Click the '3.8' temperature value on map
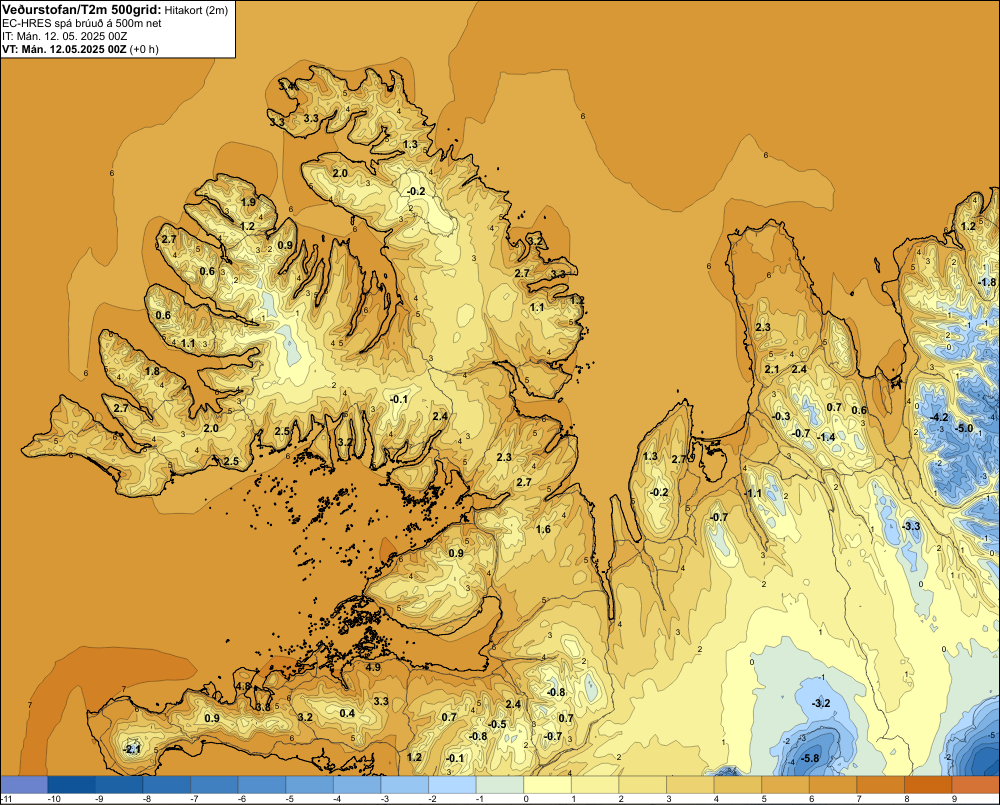Screen dimensions: 1000x805 (263, 707)
